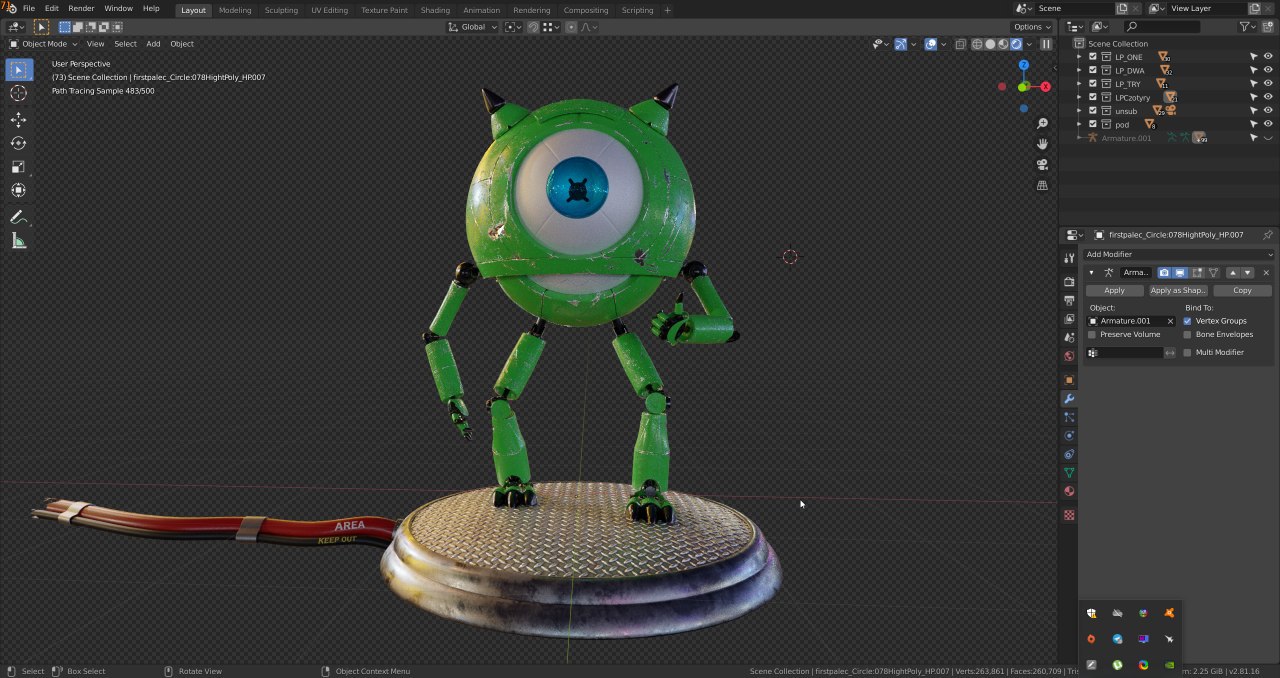Open the Shading workspace tab

pyautogui.click(x=435, y=10)
